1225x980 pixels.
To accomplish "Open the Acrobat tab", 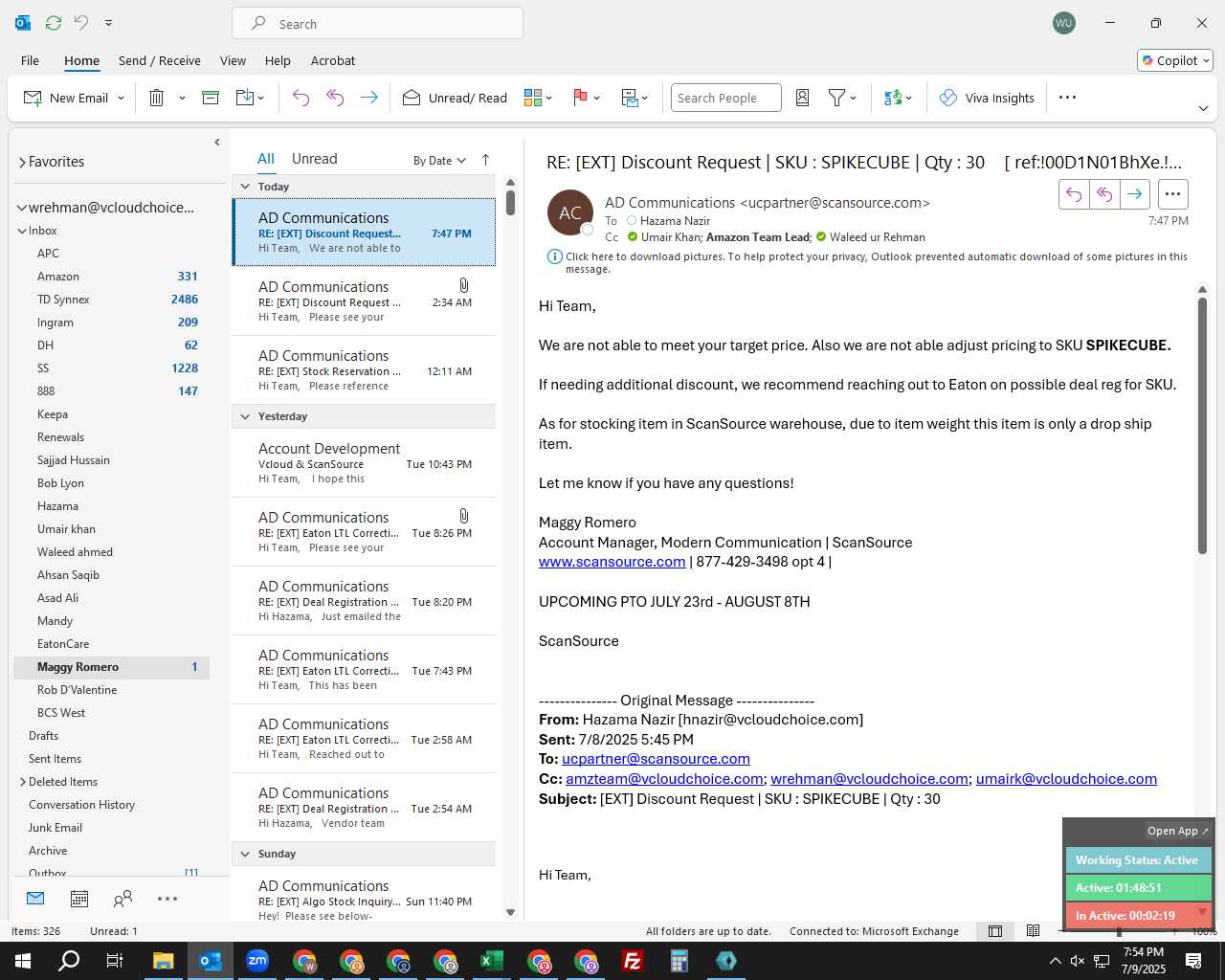I will tap(332, 60).
